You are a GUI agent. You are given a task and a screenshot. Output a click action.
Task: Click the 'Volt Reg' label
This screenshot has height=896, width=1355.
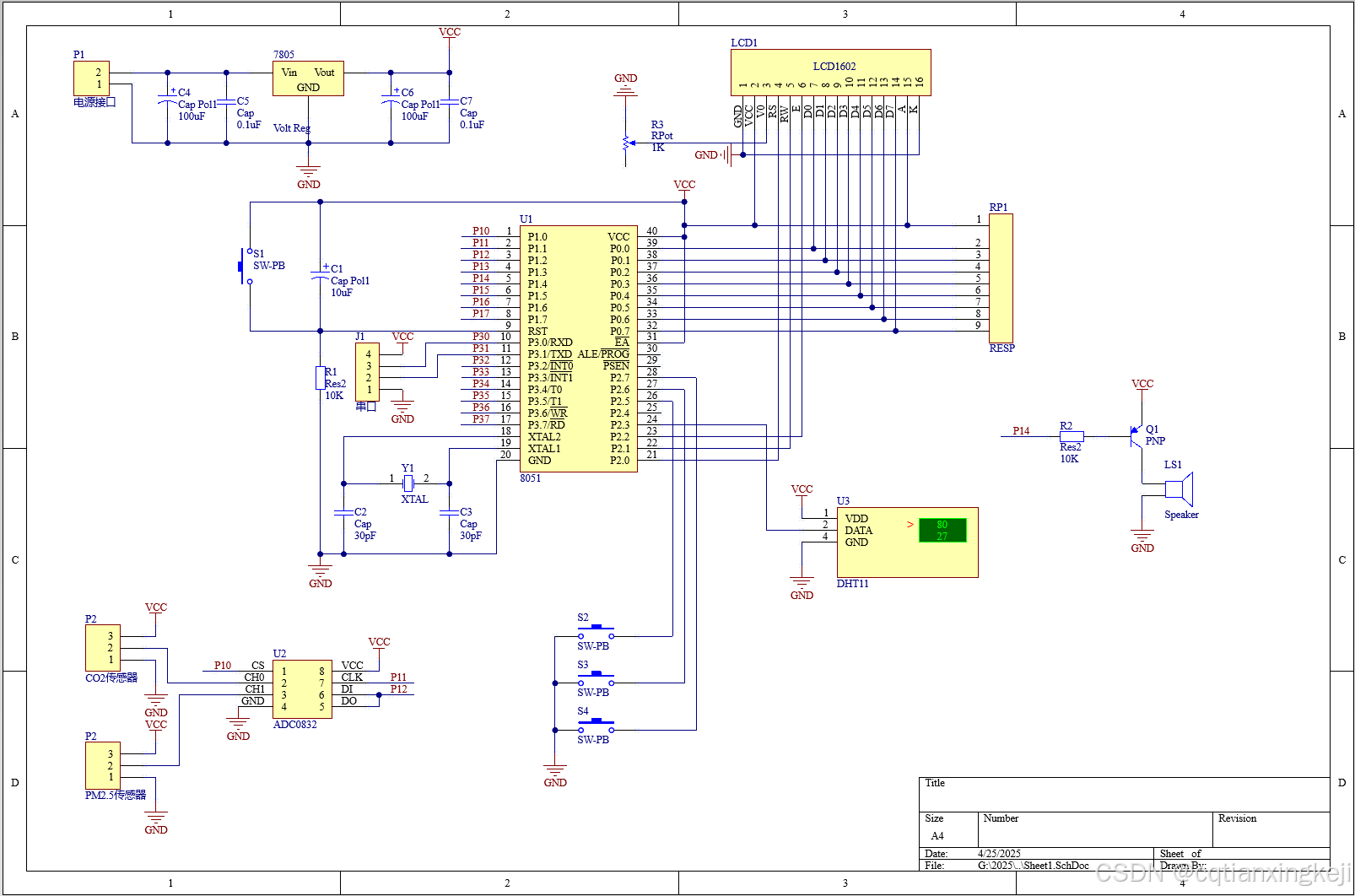point(292,128)
